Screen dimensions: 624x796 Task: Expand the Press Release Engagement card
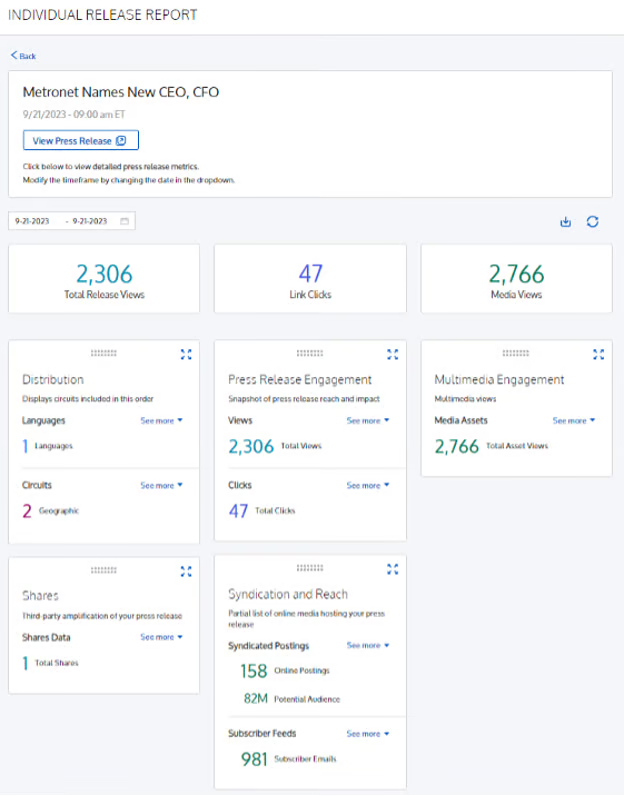[x=392, y=354]
